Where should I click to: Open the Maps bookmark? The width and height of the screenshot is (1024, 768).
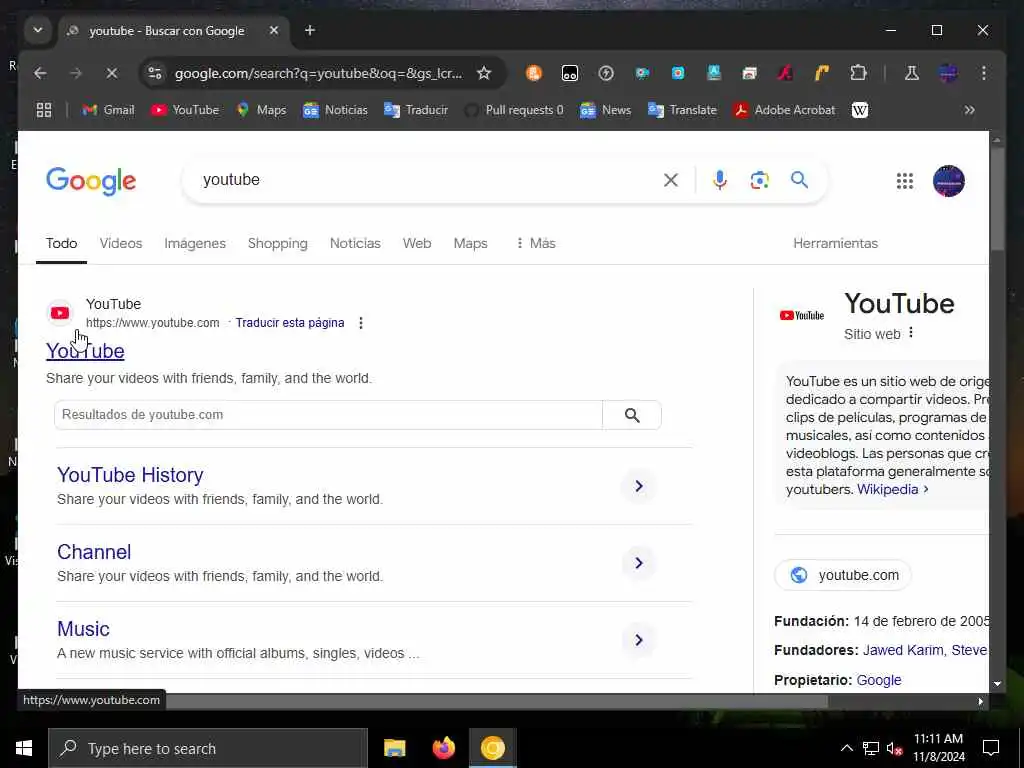pyautogui.click(x=261, y=110)
